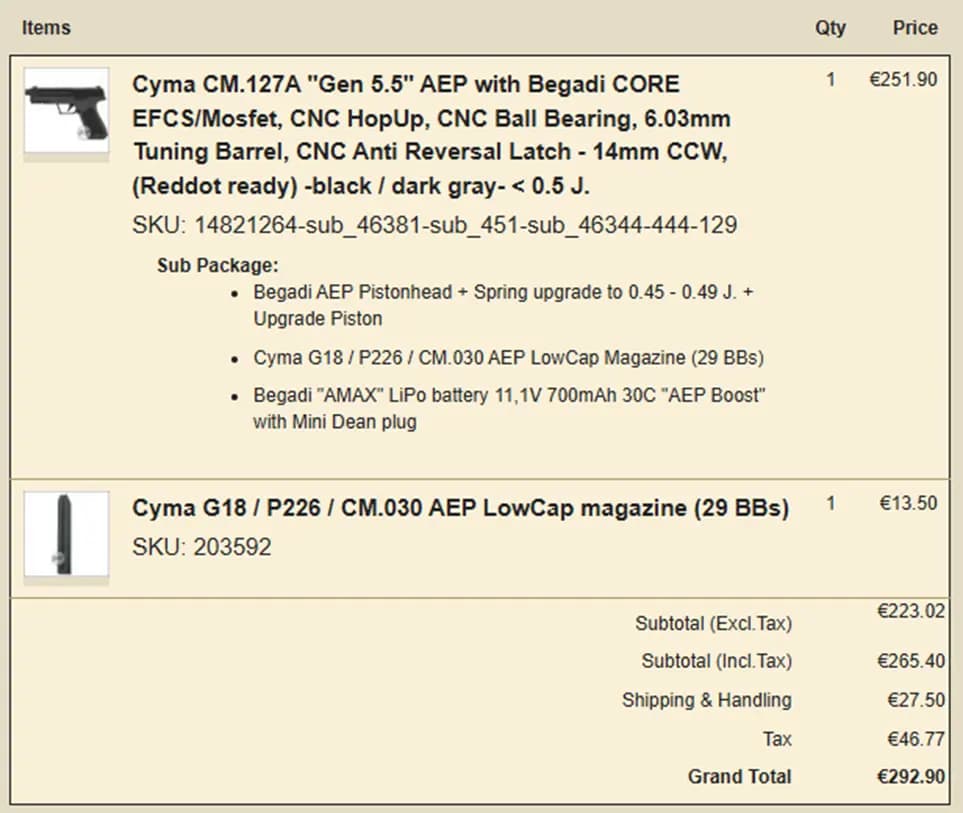Click the Sub Package label
The width and height of the screenshot is (963, 813).
tap(217, 266)
